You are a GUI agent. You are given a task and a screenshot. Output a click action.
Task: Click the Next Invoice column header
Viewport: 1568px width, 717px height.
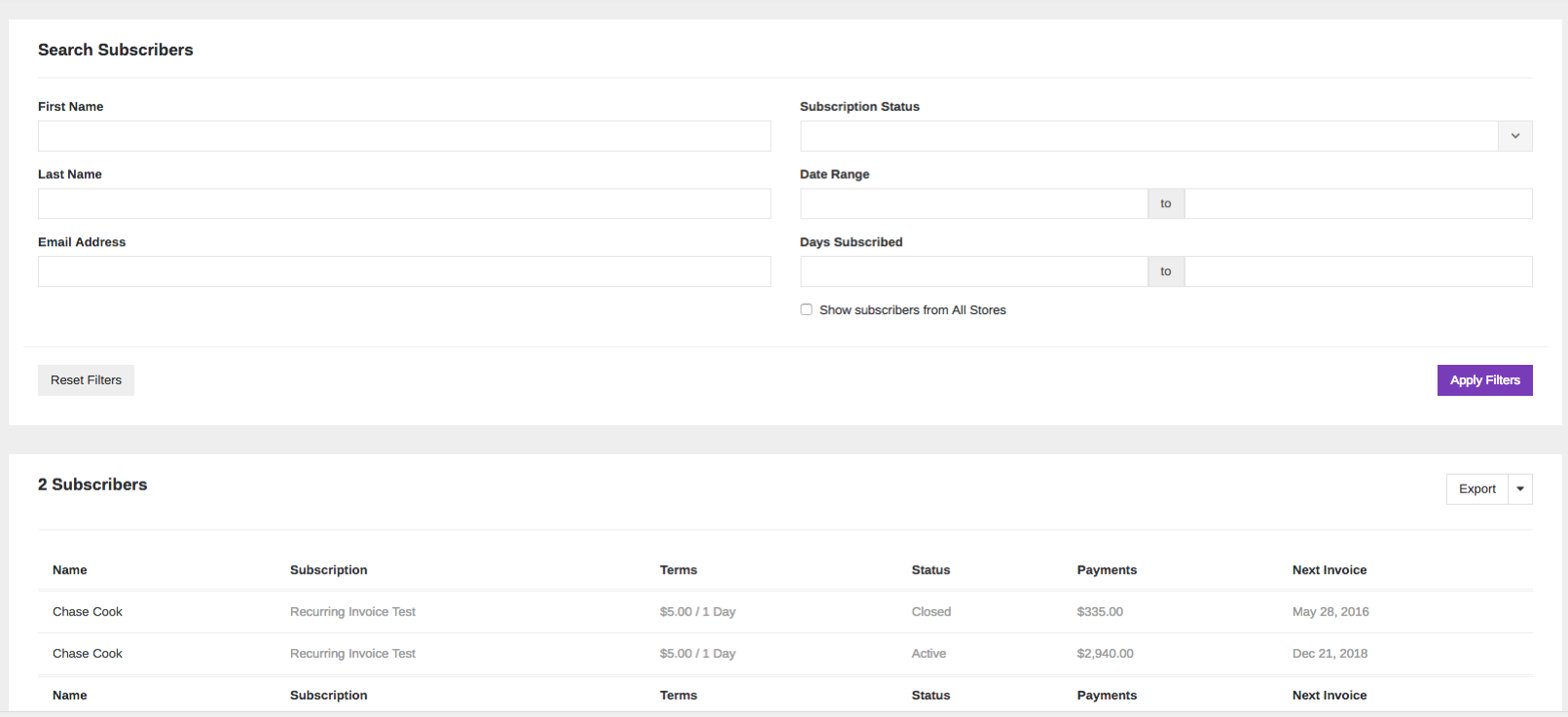click(1330, 570)
